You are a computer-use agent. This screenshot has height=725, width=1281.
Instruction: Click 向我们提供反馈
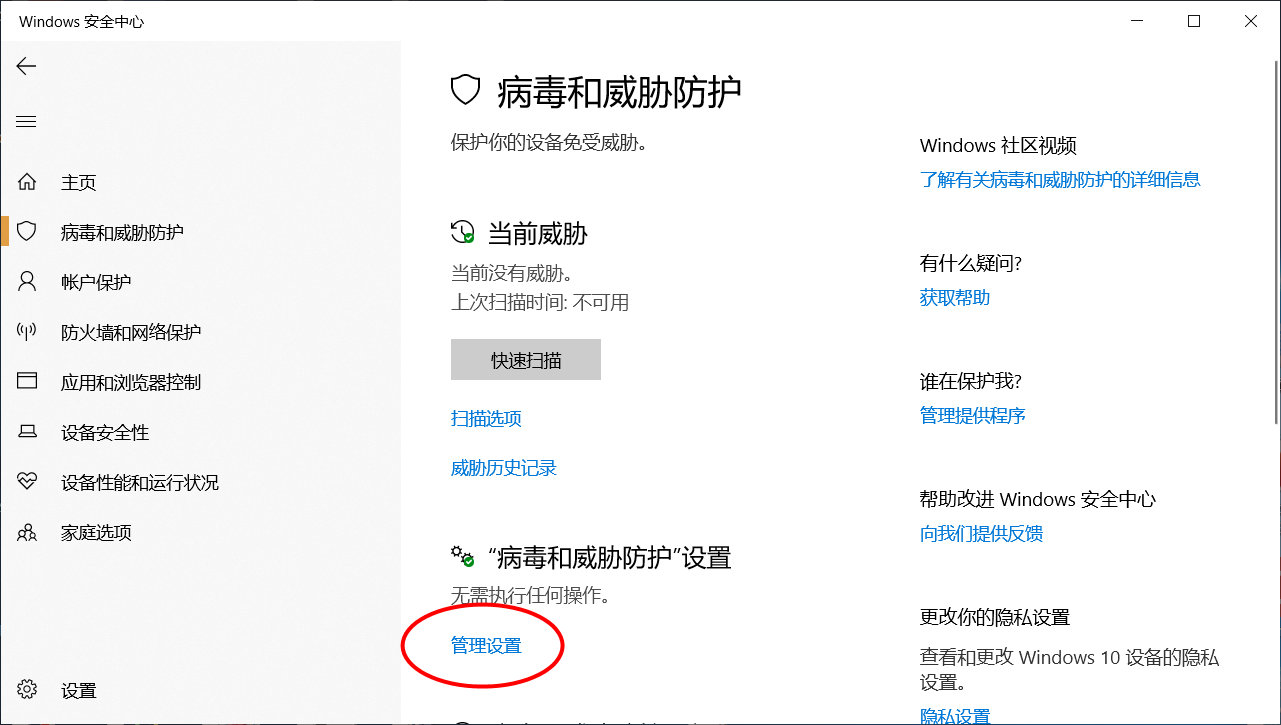[x=981, y=533]
